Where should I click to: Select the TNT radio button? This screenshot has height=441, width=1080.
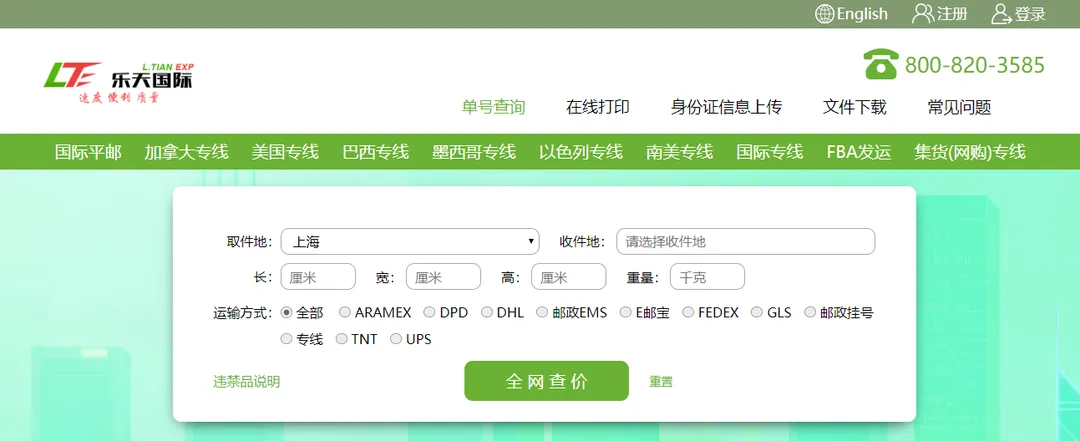[341, 338]
